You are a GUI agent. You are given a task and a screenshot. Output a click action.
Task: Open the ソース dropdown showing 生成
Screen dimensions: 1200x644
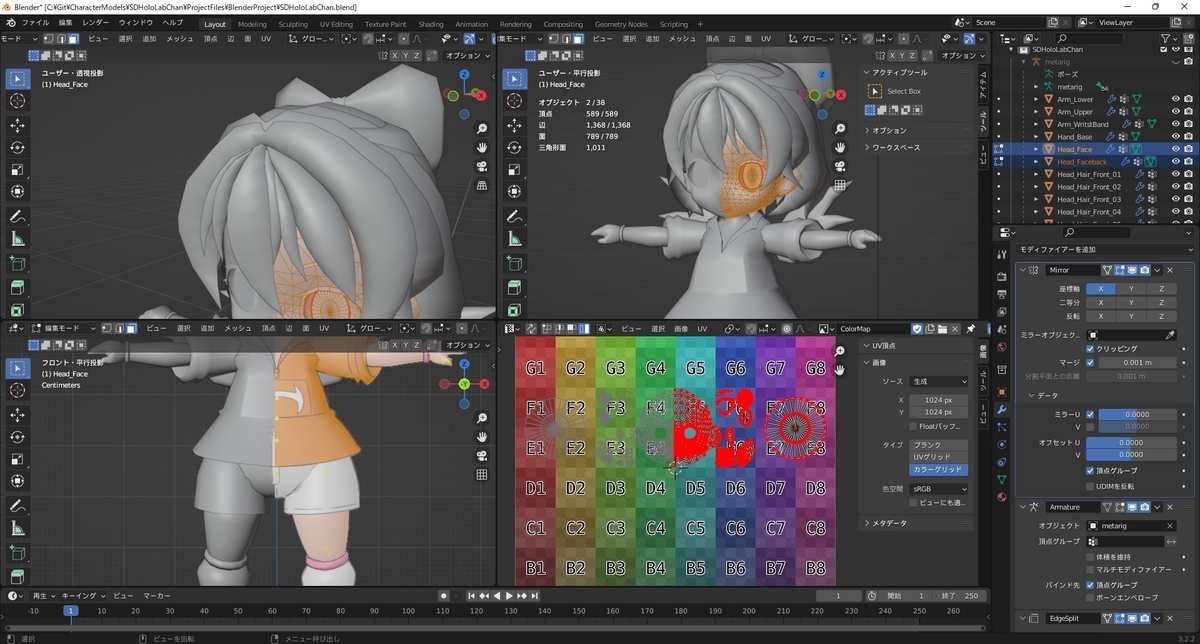click(x=939, y=382)
